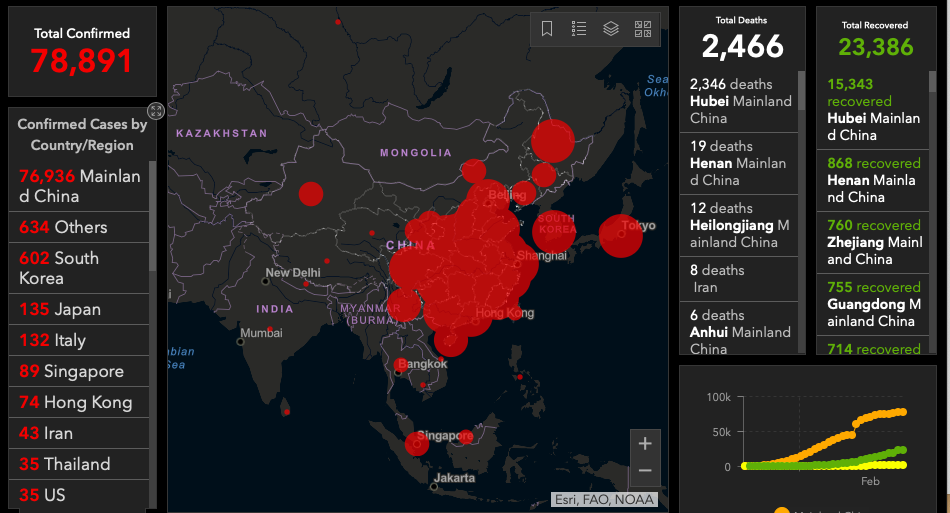Select South Korea in confirmed cases list
Screen dimensions: 950x513
click(80, 268)
